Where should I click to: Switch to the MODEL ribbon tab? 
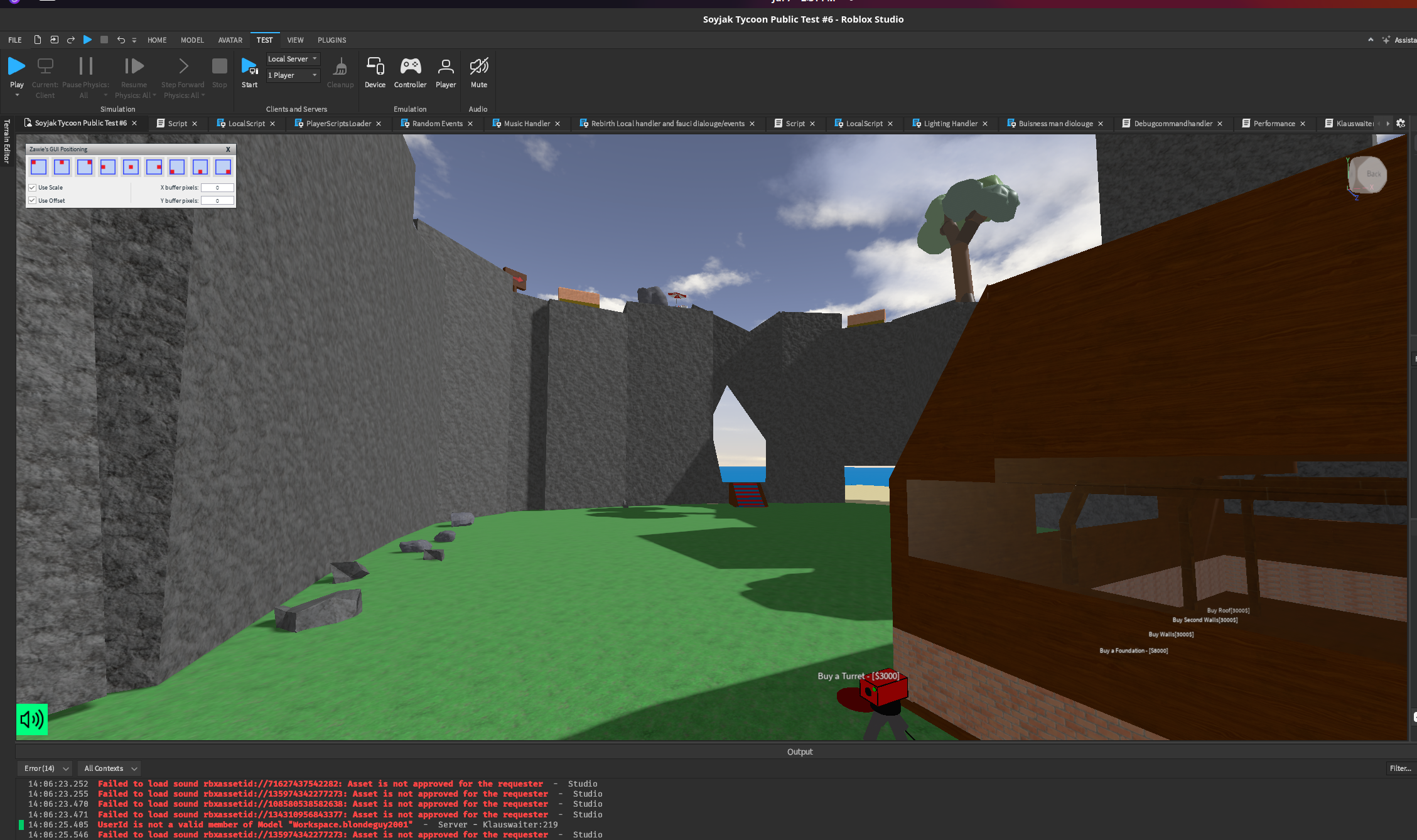pos(192,40)
